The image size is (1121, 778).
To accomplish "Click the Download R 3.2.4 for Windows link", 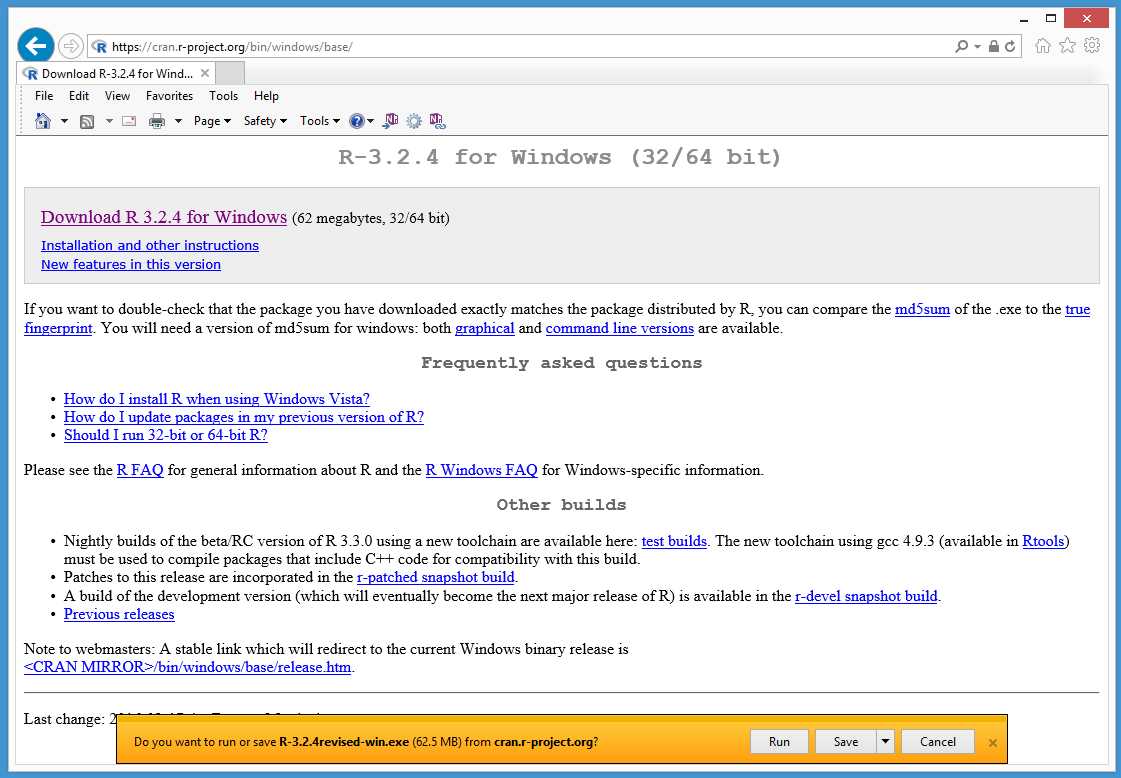I will [163, 217].
